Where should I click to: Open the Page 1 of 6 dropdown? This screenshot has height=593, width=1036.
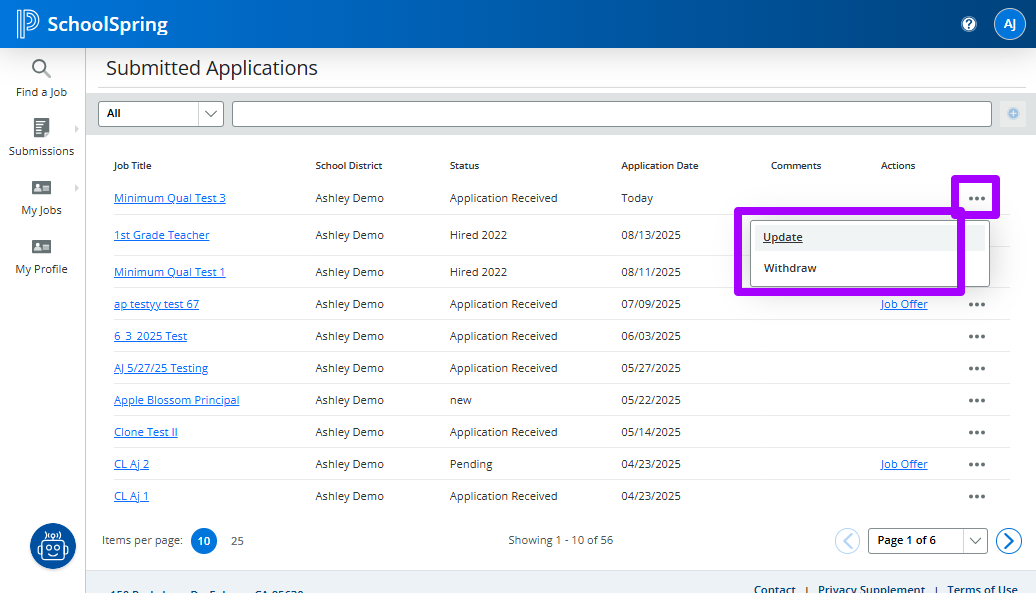pyautogui.click(x=926, y=540)
